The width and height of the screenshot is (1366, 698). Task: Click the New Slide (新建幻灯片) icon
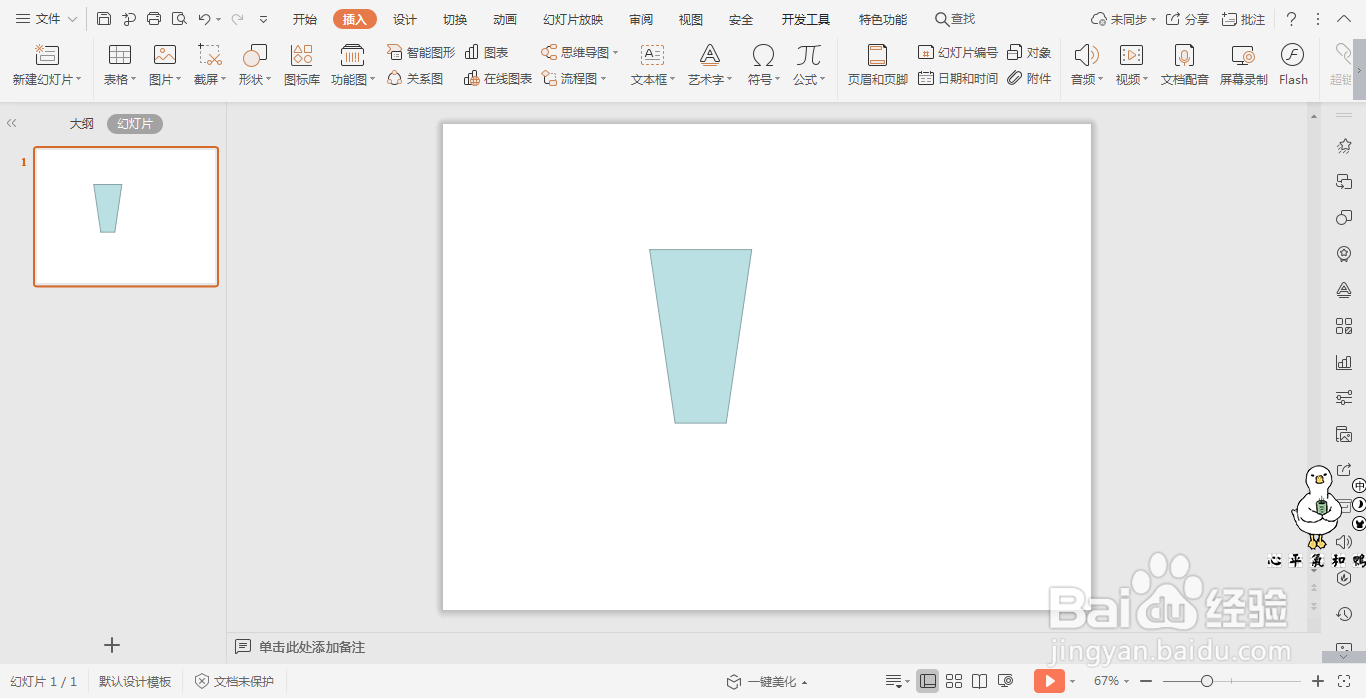[47, 56]
